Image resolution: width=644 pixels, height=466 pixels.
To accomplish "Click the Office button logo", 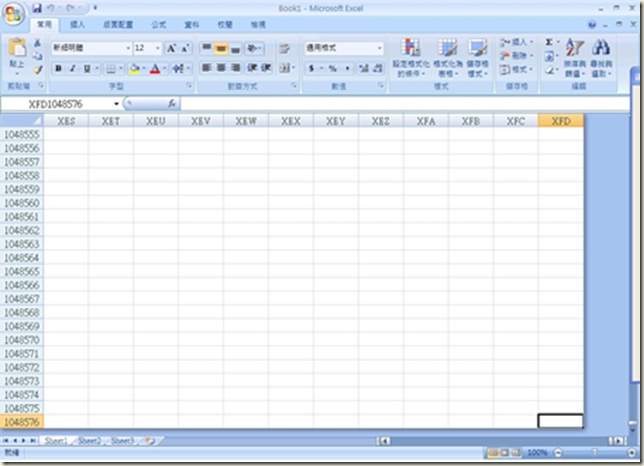I will coord(13,14).
